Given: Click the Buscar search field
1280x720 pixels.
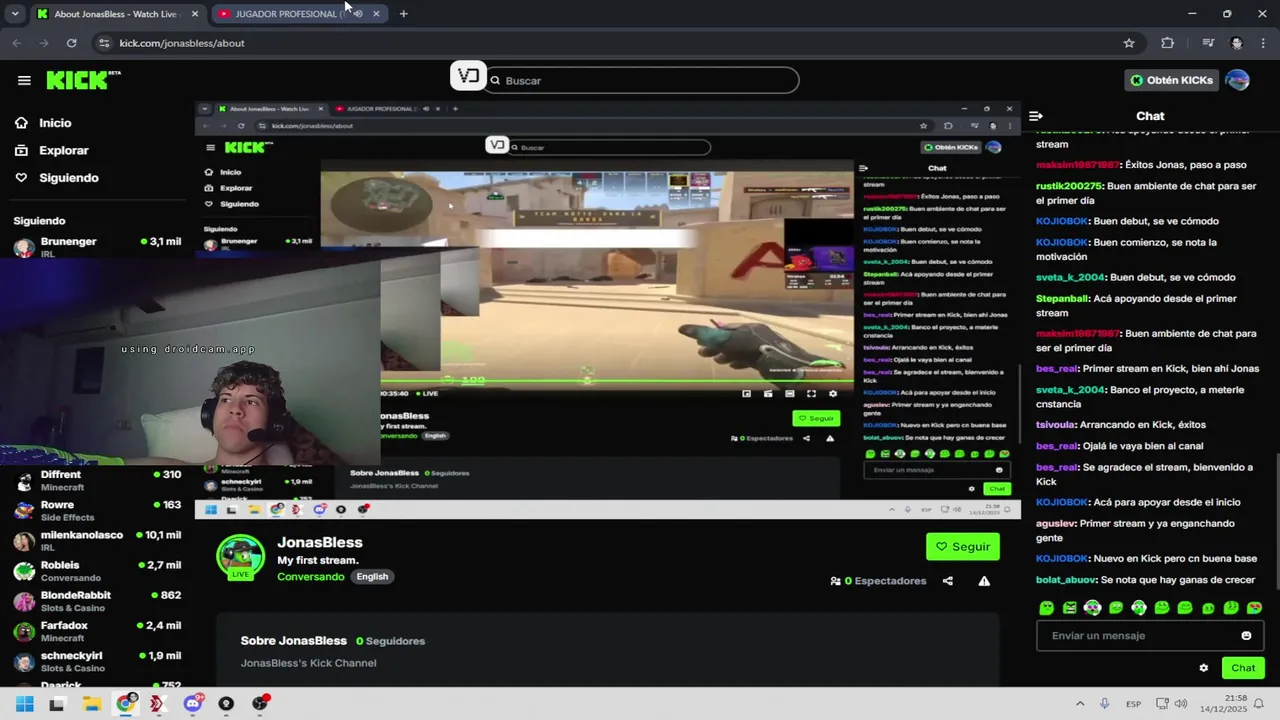Looking at the screenshot, I should pos(643,80).
